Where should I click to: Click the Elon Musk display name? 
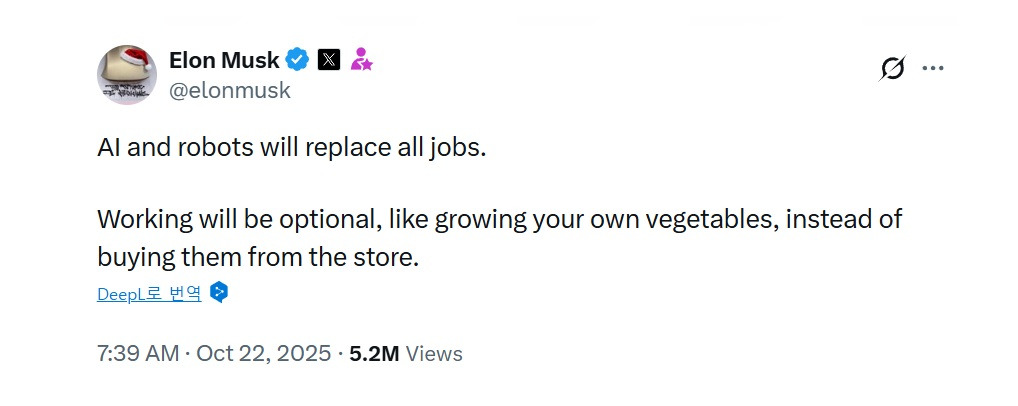pos(224,60)
